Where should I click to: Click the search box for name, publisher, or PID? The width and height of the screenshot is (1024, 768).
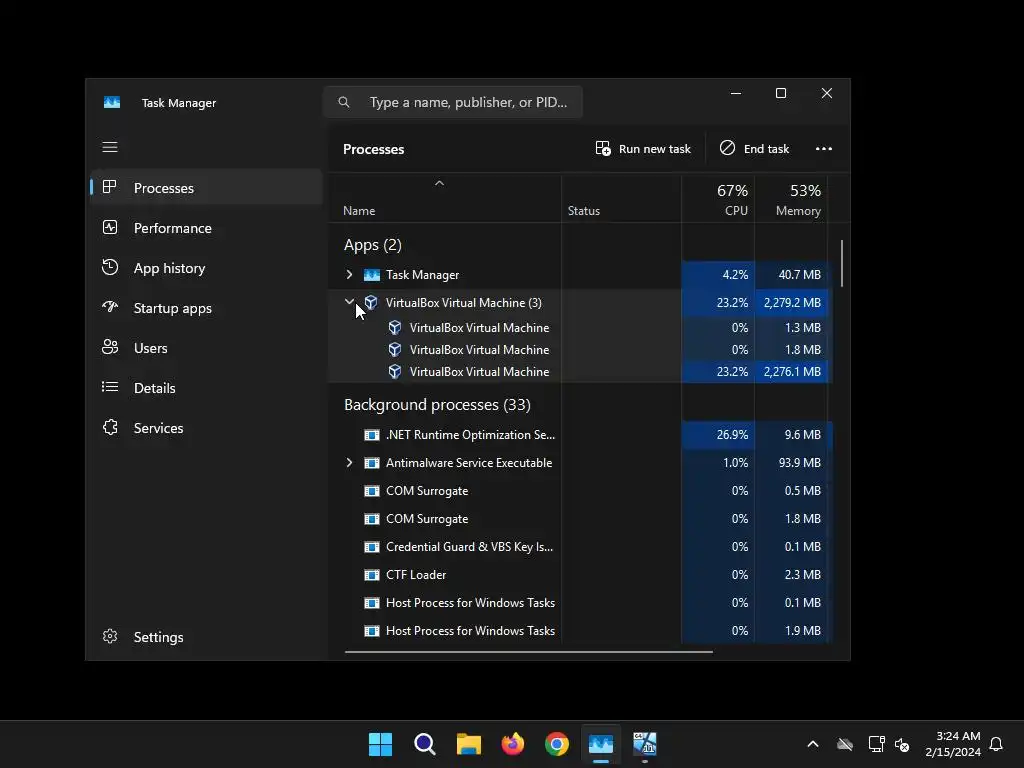[x=453, y=102]
